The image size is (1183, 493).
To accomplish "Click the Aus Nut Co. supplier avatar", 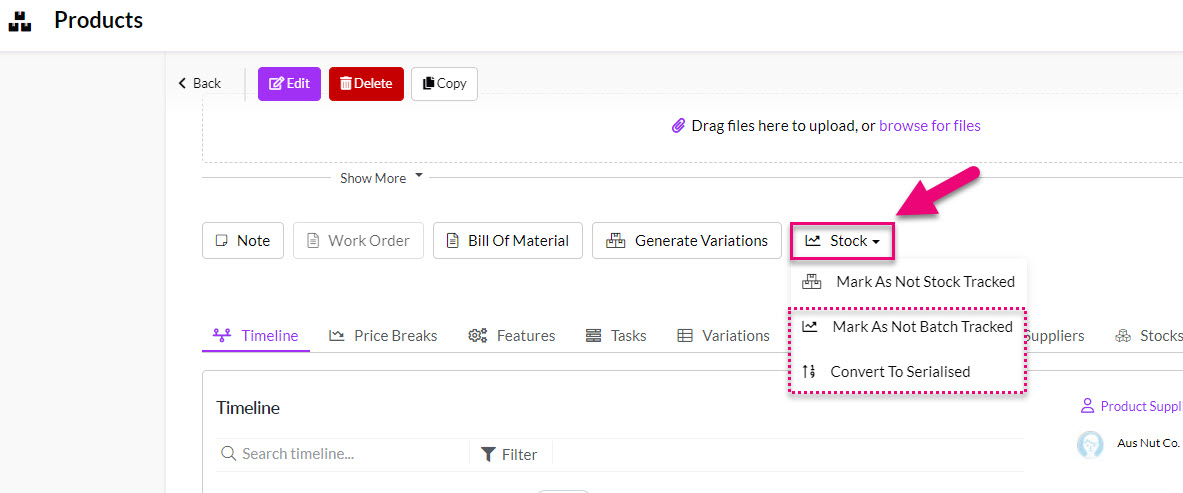I will click(x=1090, y=444).
